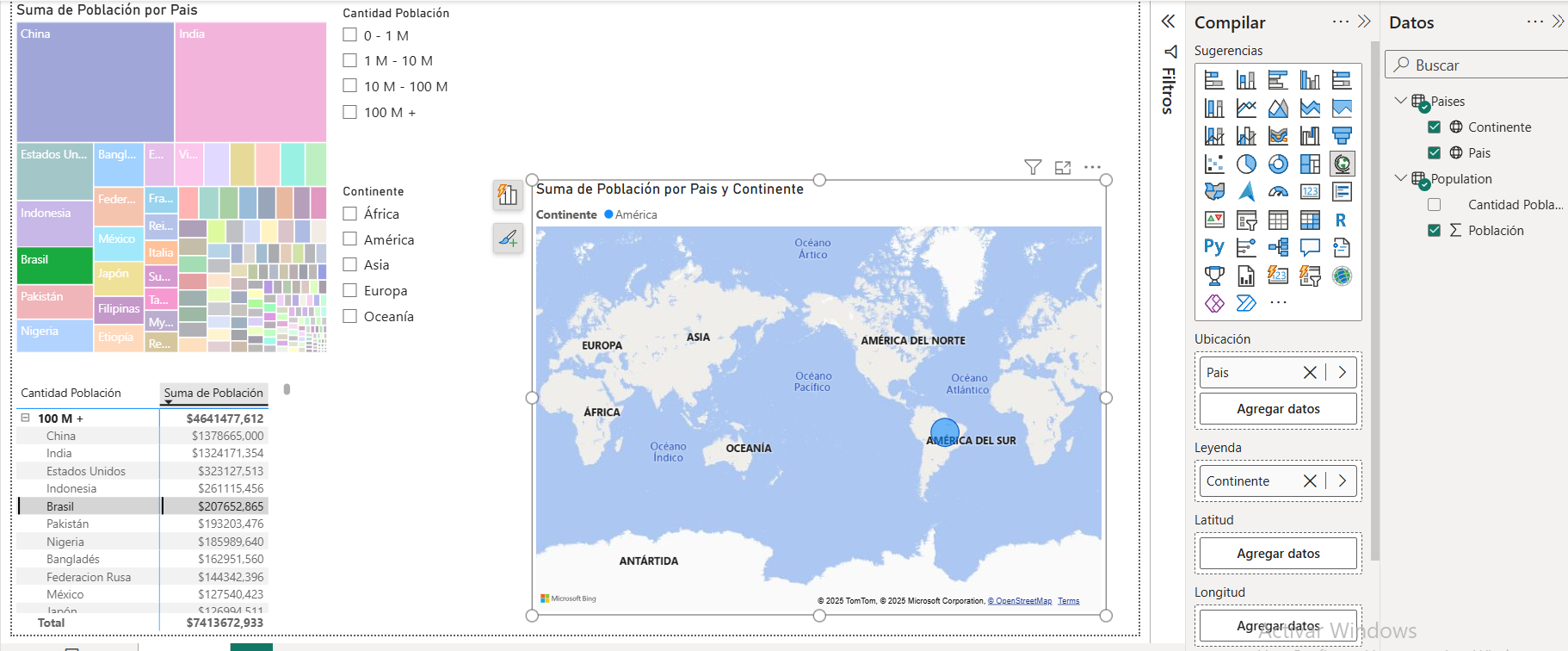Choose the donut chart visual
Image resolution: width=1568 pixels, height=651 pixels.
click(1278, 164)
